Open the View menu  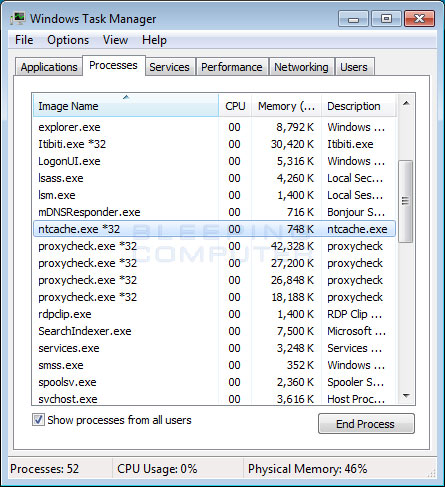tap(115, 40)
